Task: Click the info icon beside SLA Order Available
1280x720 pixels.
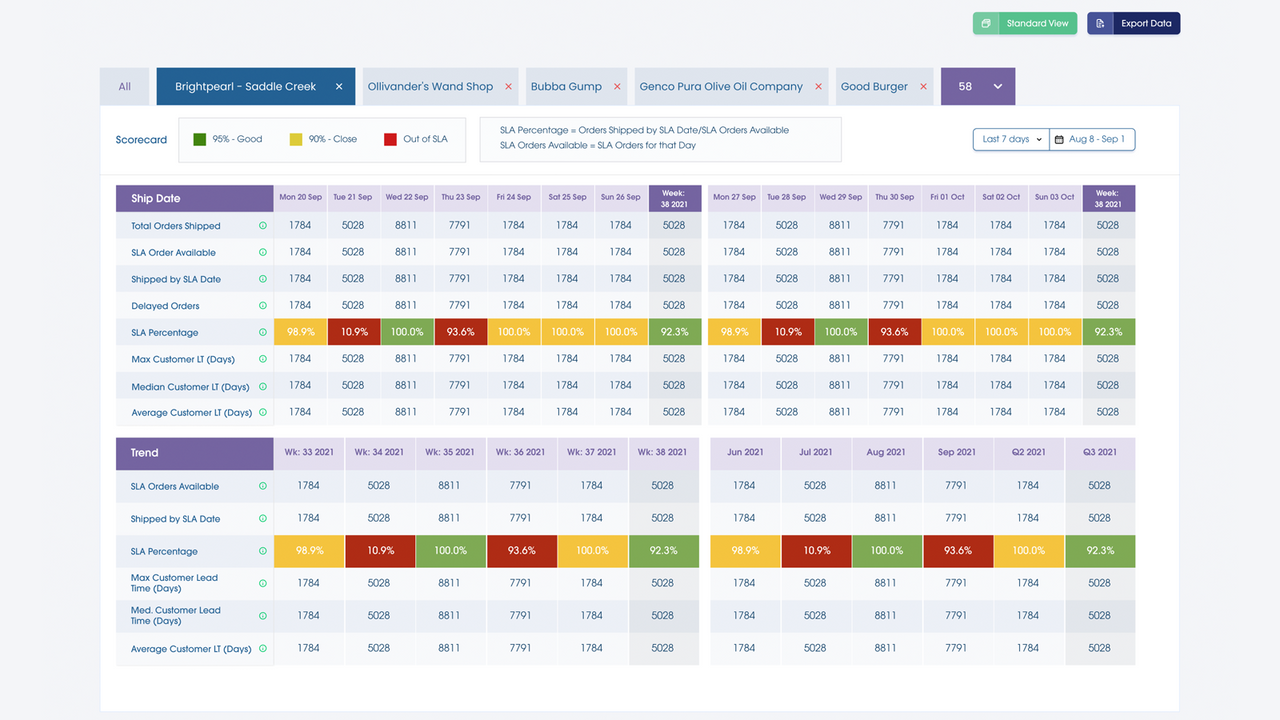Action: [x=262, y=252]
